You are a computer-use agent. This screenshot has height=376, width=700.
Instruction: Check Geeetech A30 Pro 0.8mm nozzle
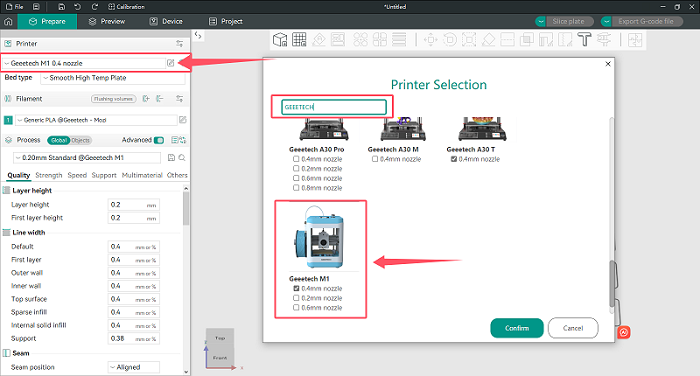tap(296, 188)
